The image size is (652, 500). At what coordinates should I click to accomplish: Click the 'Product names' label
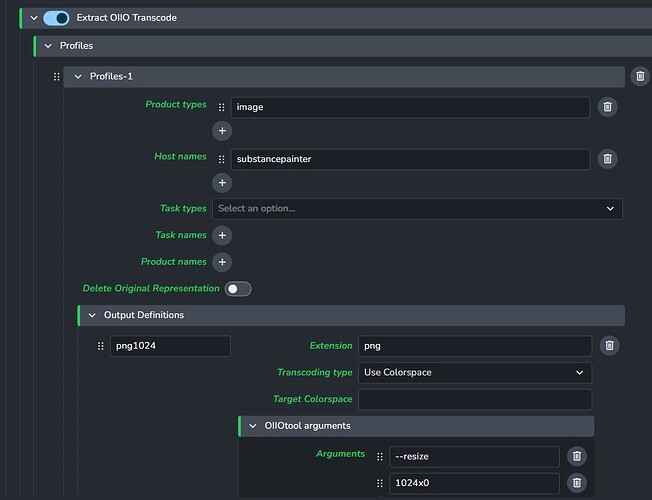coord(174,262)
